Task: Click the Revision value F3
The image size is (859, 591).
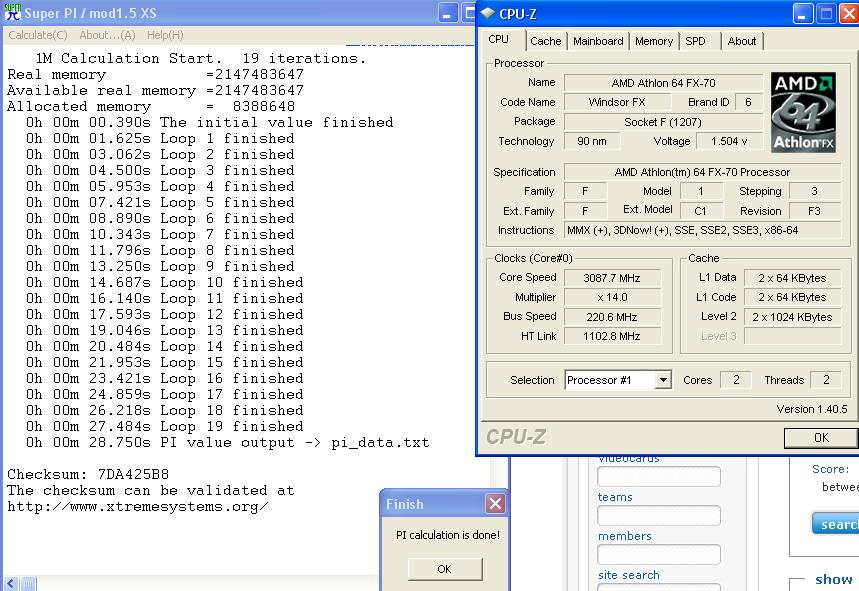Action: pos(814,211)
